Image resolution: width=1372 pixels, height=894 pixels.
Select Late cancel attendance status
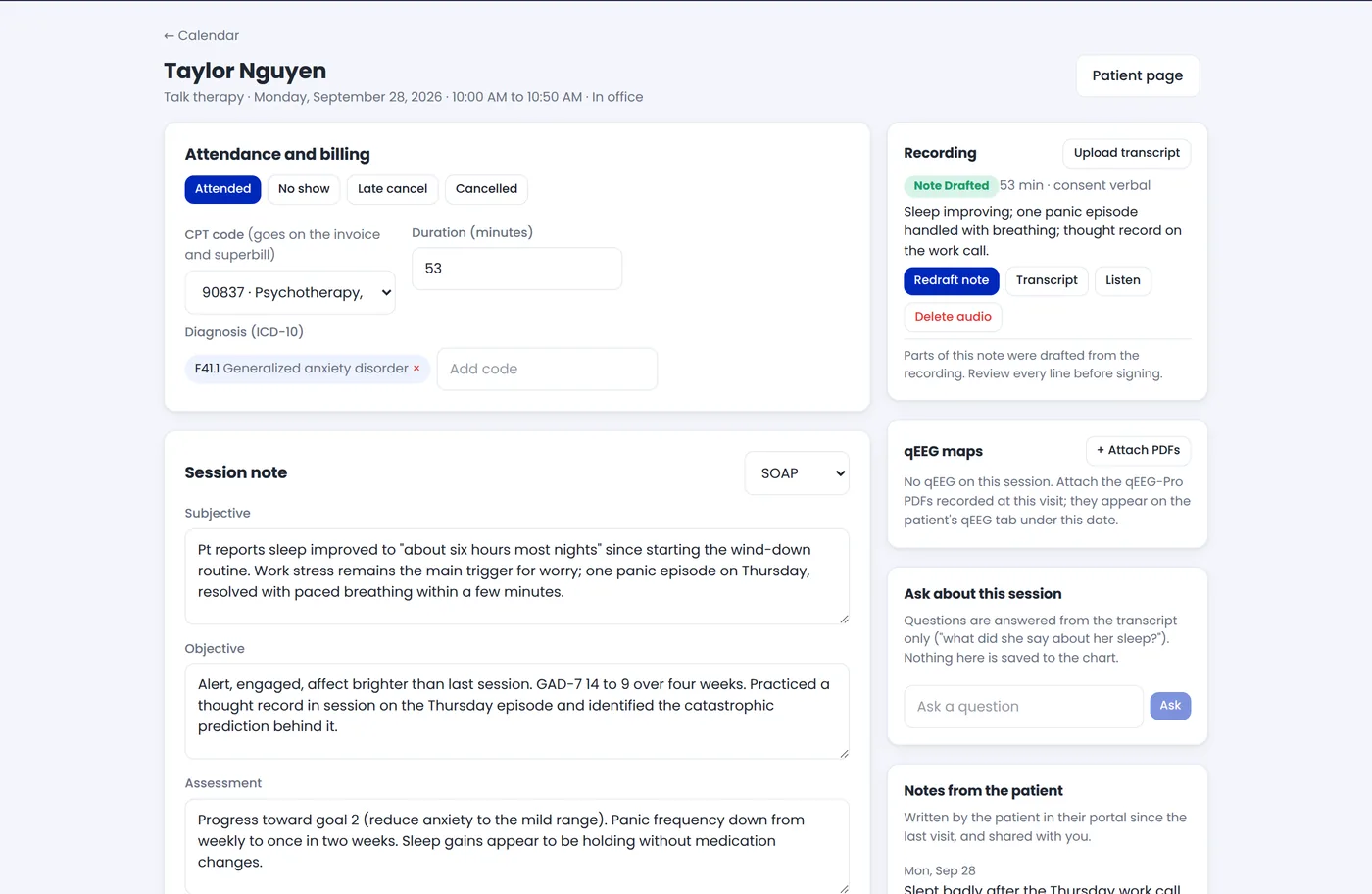[x=392, y=189]
